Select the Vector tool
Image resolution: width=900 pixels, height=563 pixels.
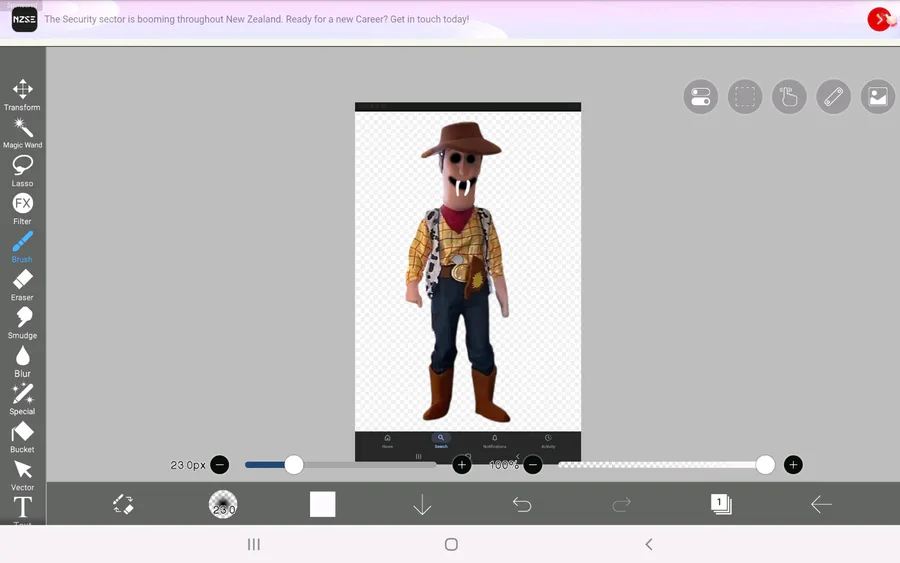click(x=22, y=475)
